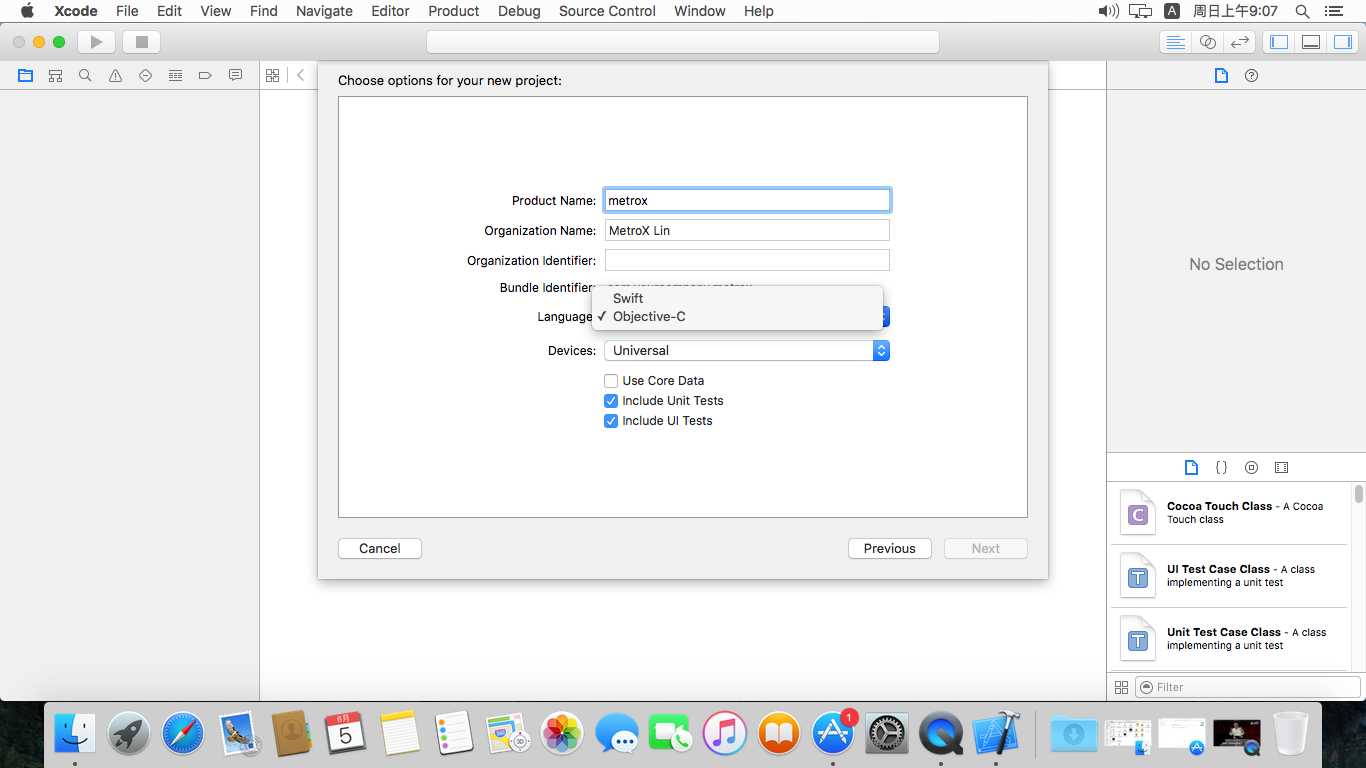Select the UI Test Case Class template
The height and width of the screenshot is (768, 1366).
[1228, 576]
